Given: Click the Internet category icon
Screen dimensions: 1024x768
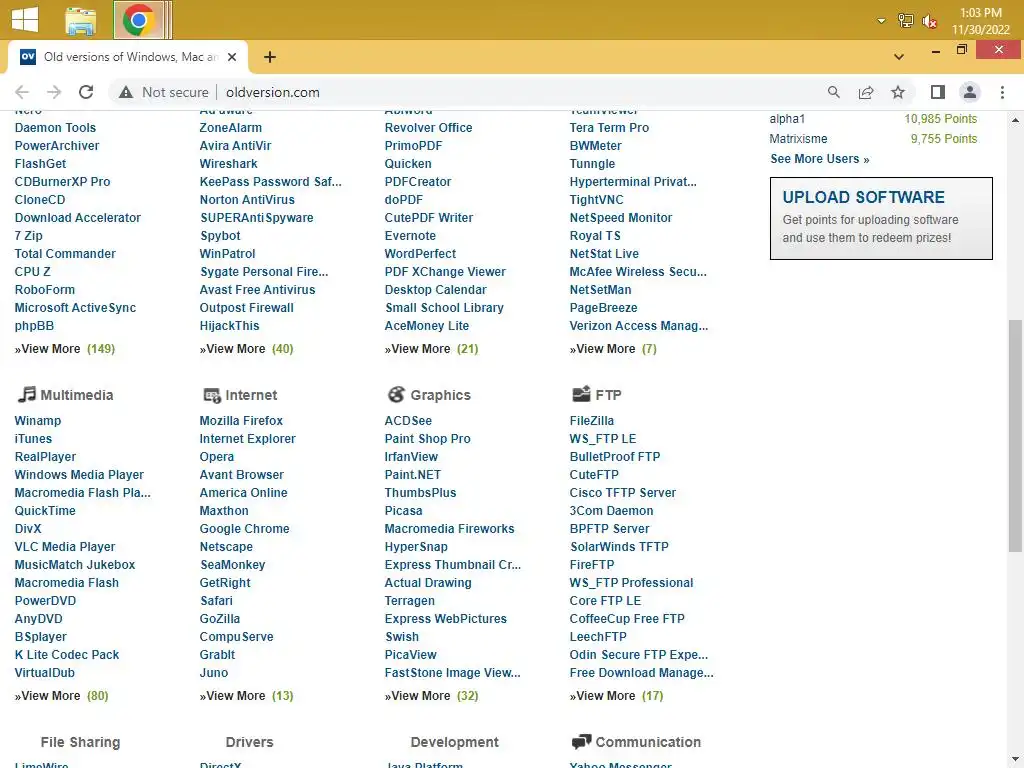Looking at the screenshot, I should pyautogui.click(x=212, y=395).
